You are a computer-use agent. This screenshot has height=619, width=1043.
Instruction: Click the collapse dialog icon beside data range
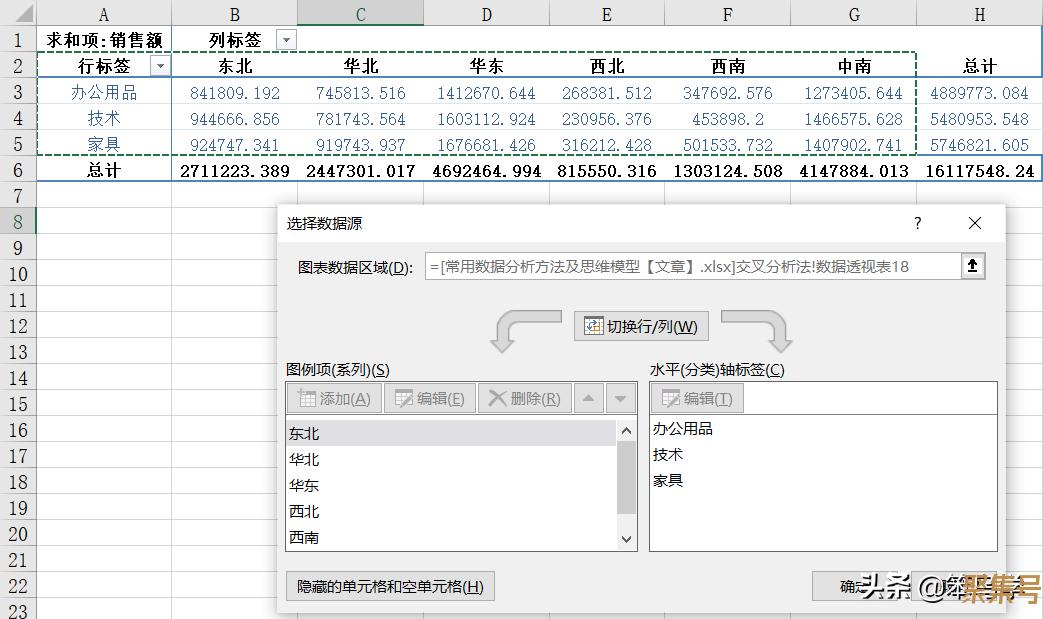[972, 266]
